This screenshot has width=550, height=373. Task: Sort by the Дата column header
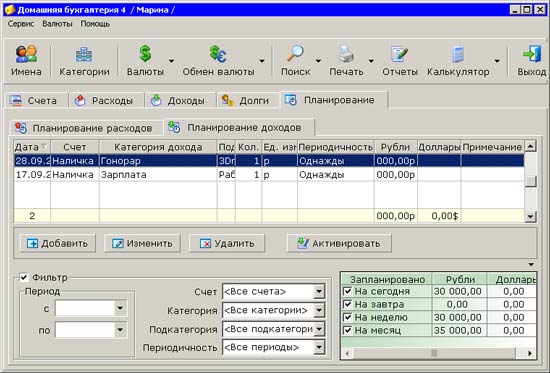pyautogui.click(x=32, y=147)
